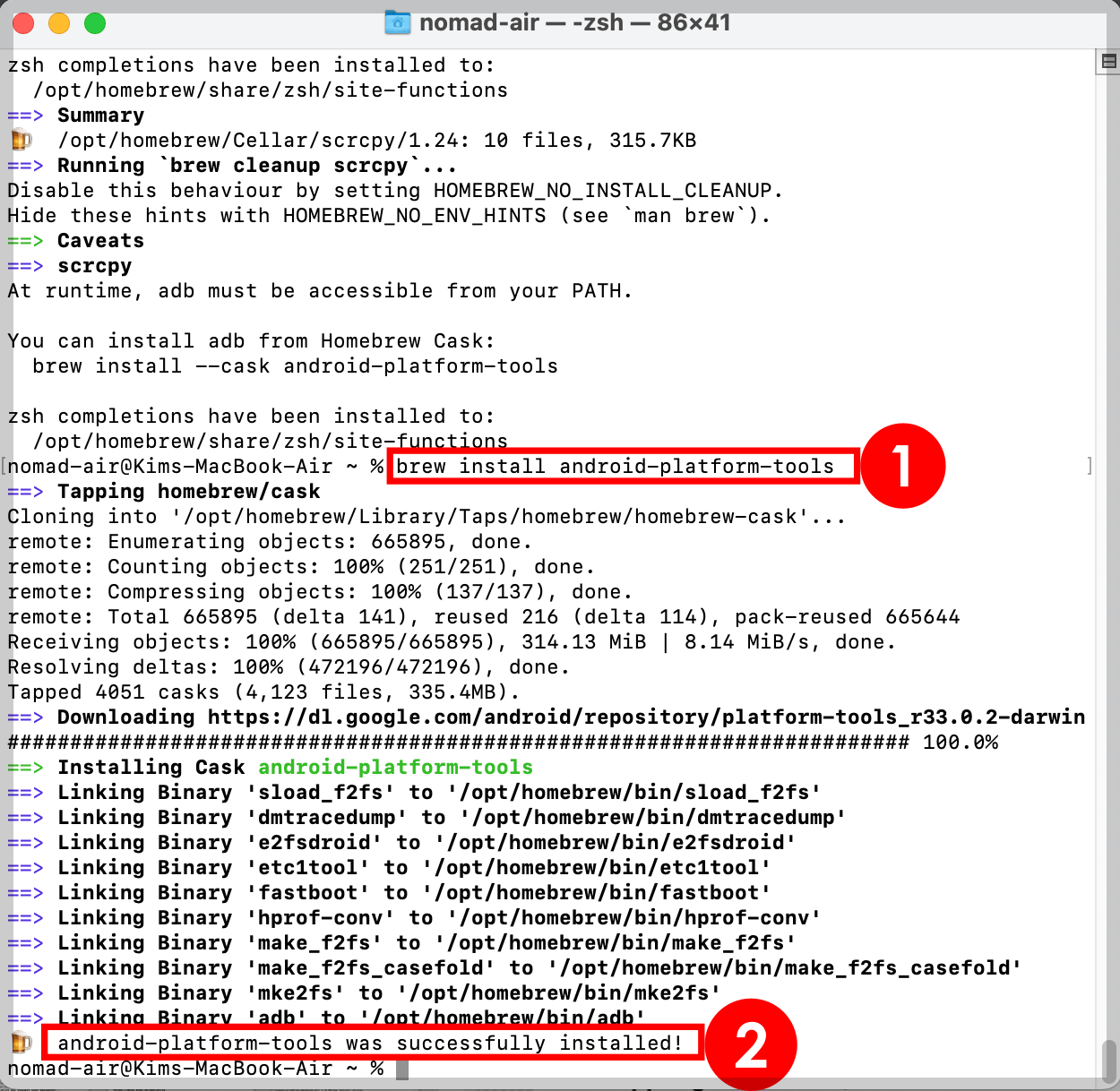The height and width of the screenshot is (1091, 1120).
Task: Click the text 'brew install android-platform-tools' command
Action: click(615, 467)
